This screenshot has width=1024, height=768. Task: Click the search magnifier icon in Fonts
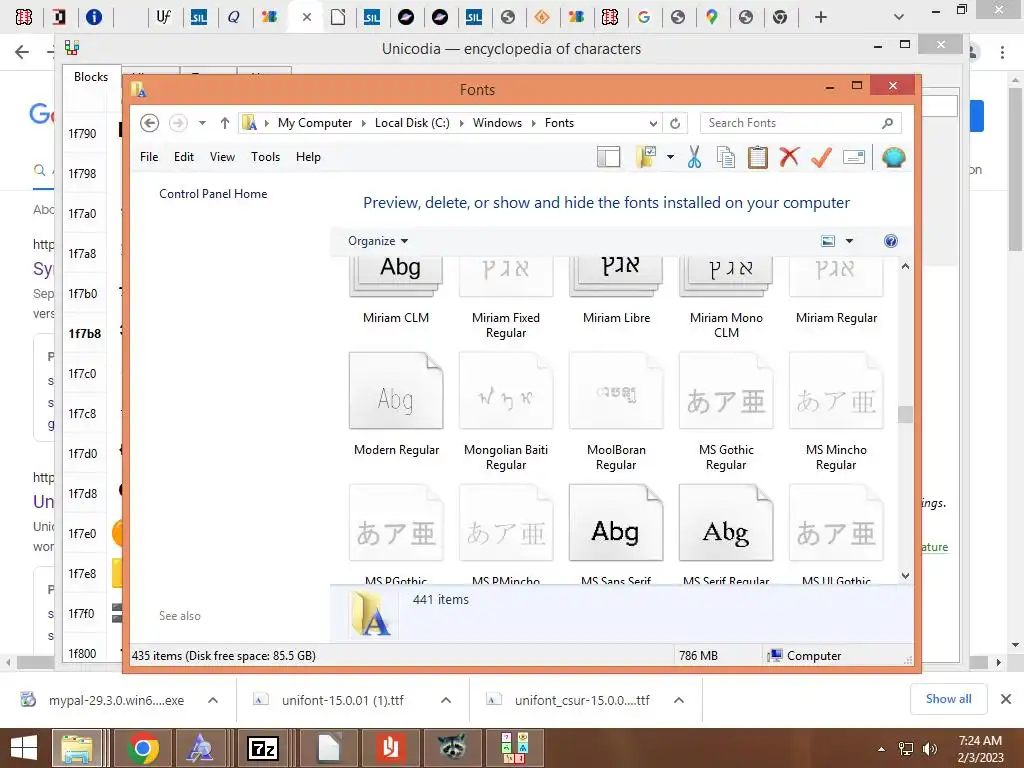[x=887, y=123]
